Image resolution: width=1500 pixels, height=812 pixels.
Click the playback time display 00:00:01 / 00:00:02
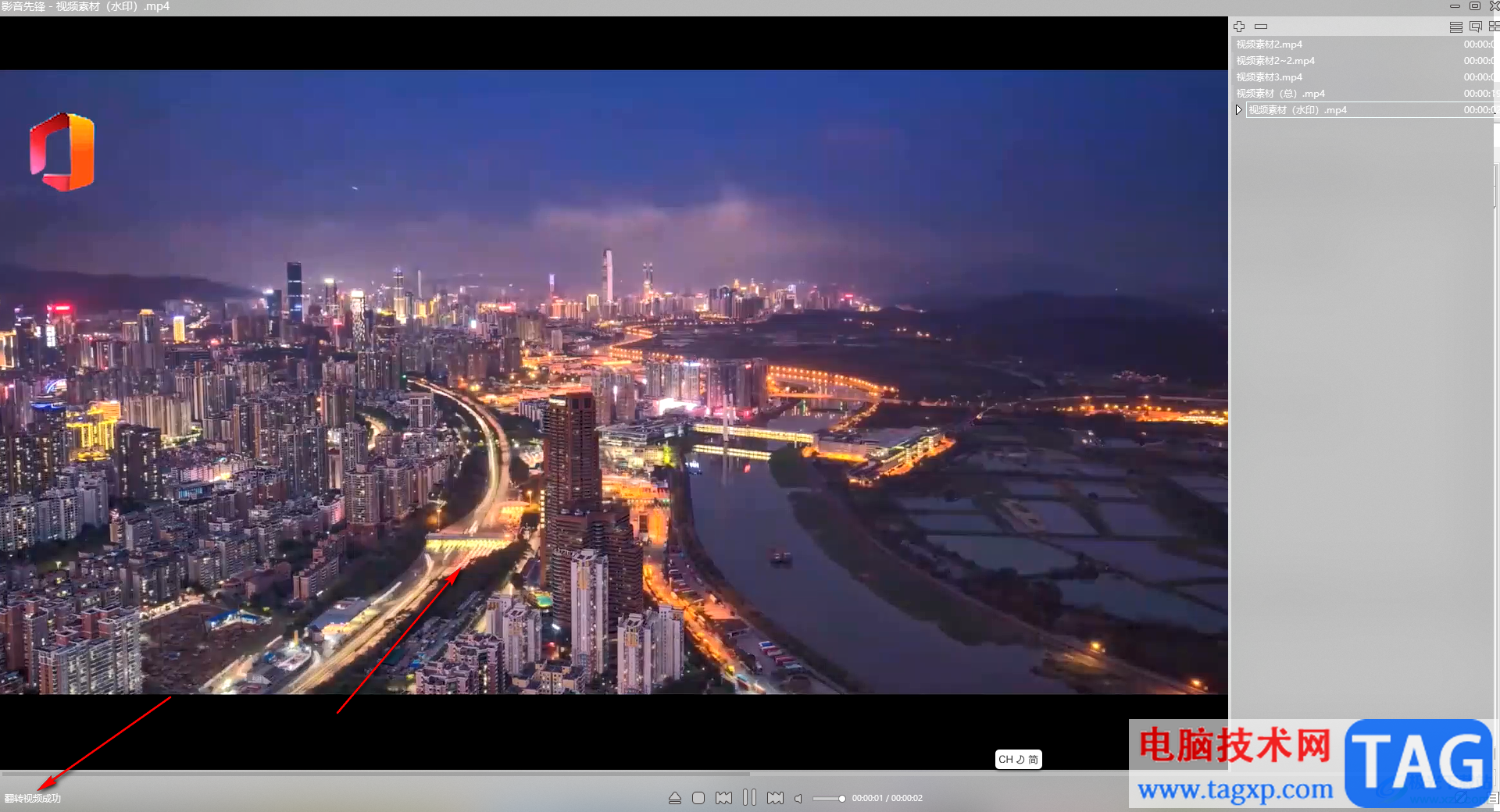pyautogui.click(x=887, y=798)
